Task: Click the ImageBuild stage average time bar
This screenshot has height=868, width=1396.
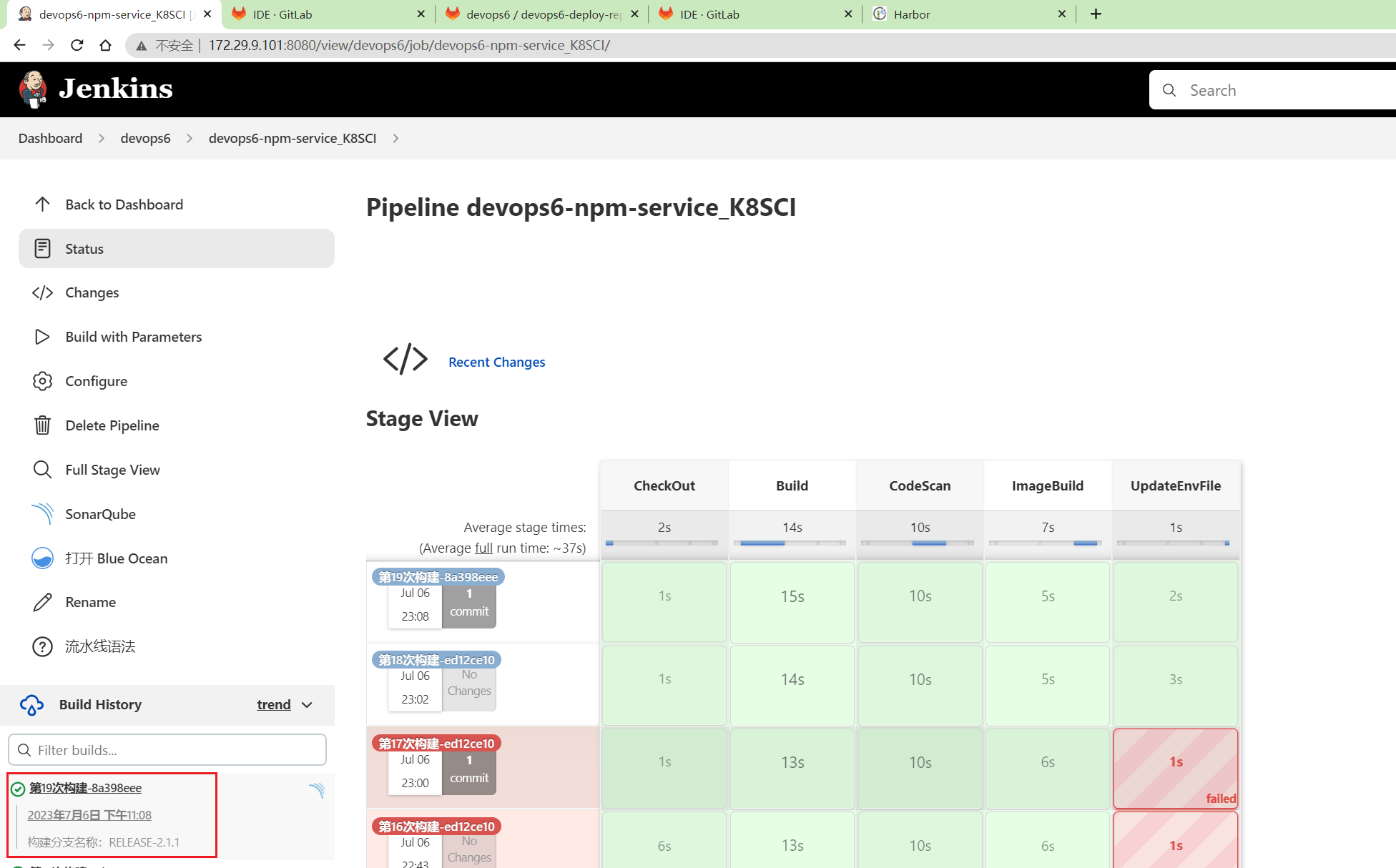Action: point(1046,543)
